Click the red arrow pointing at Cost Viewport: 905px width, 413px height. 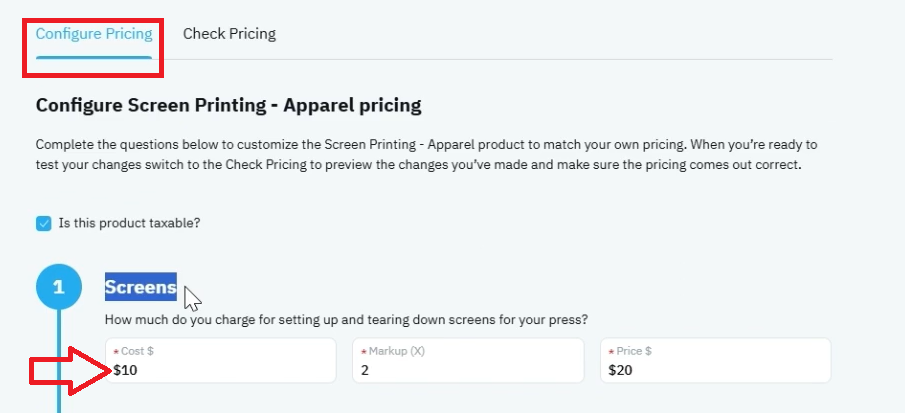coord(70,370)
